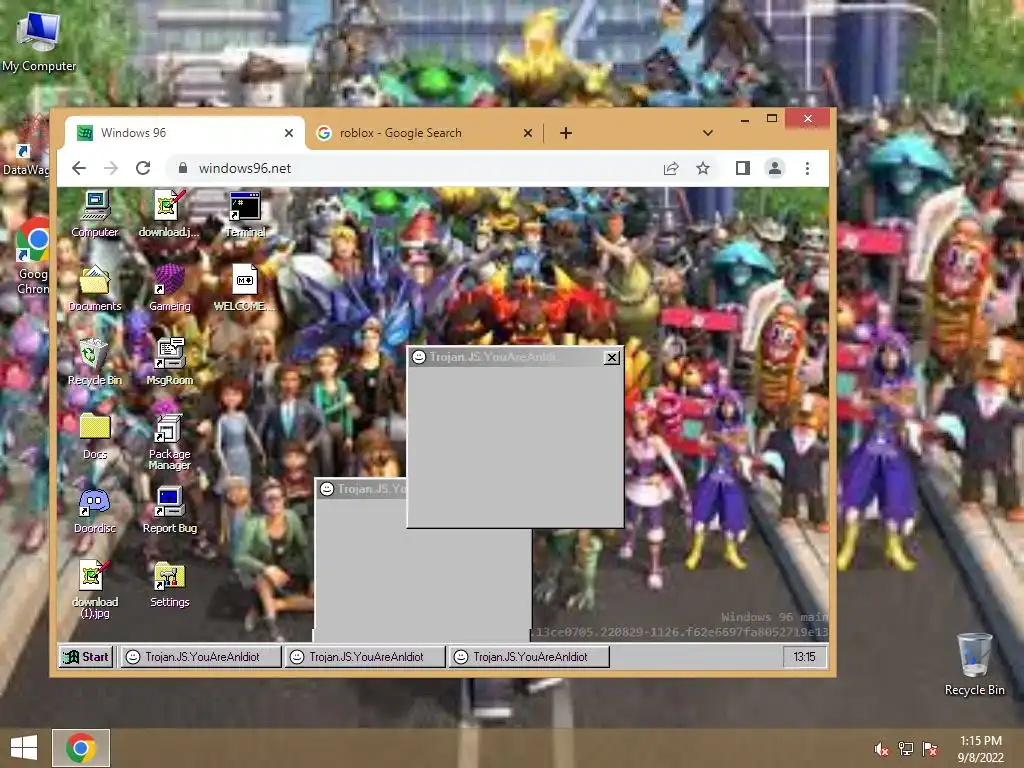
Task: Click the host clock showing 1:15 PM
Action: click(981, 749)
